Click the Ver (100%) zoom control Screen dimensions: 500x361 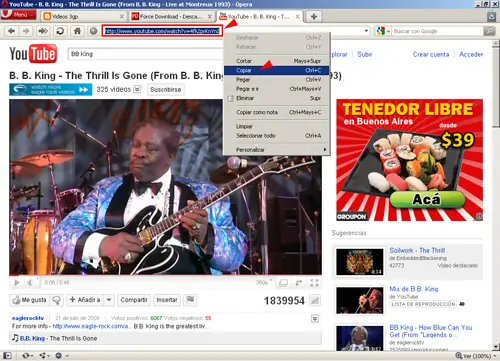click(474, 356)
